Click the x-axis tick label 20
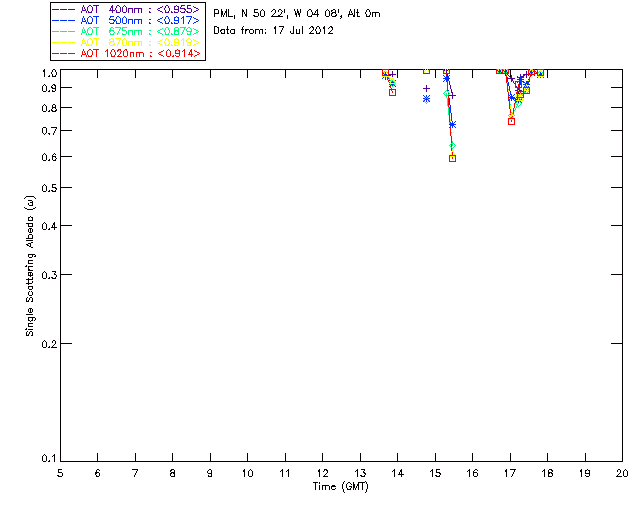Viewport: 640px width, 512px height. (x=622, y=473)
